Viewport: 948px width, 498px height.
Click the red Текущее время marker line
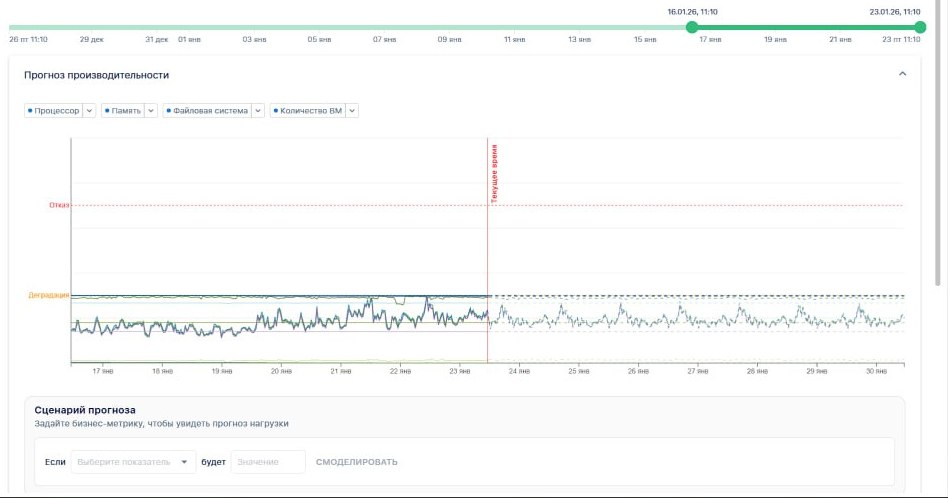click(x=487, y=250)
